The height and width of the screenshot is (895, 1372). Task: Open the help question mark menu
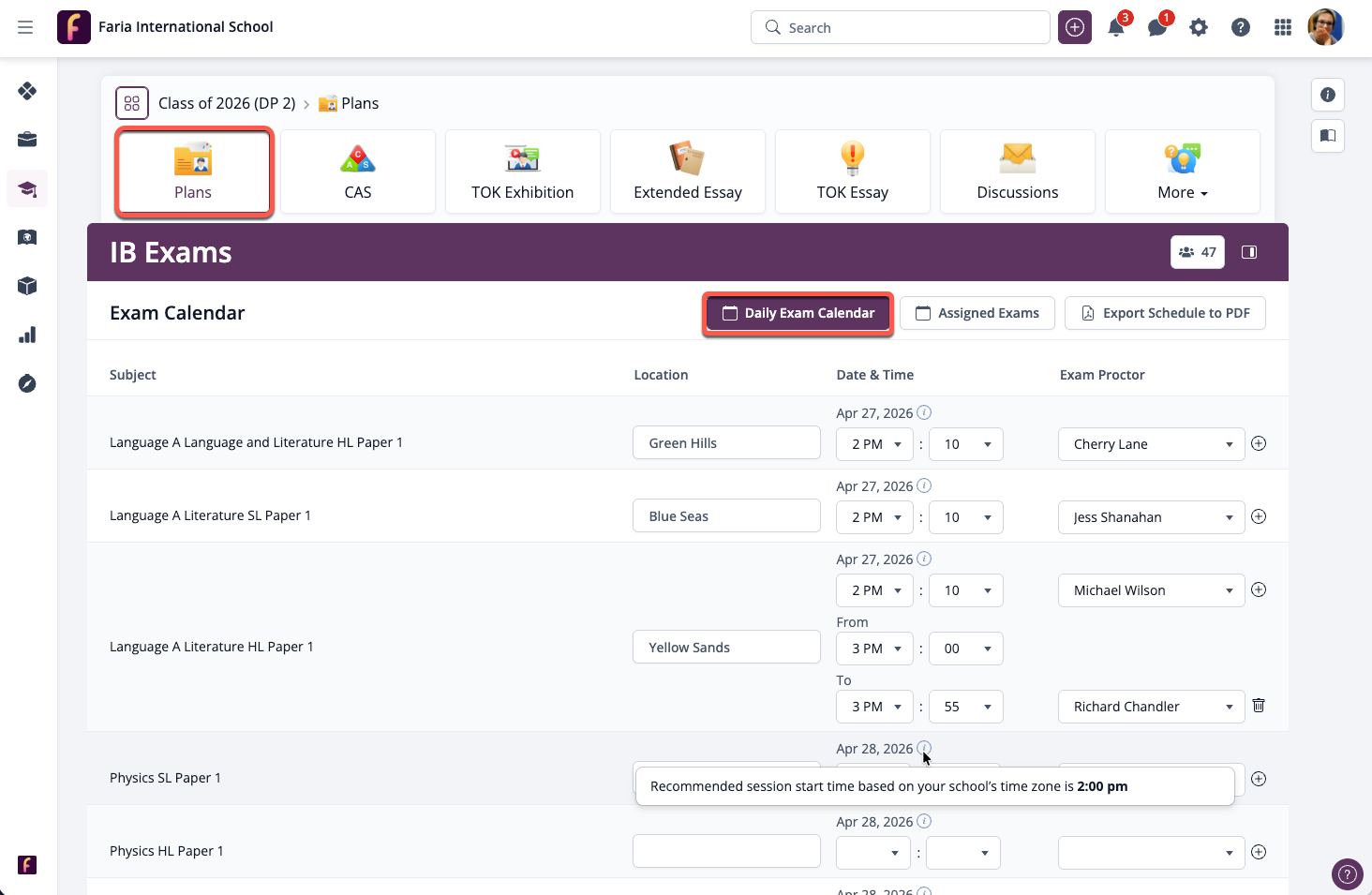(1241, 27)
